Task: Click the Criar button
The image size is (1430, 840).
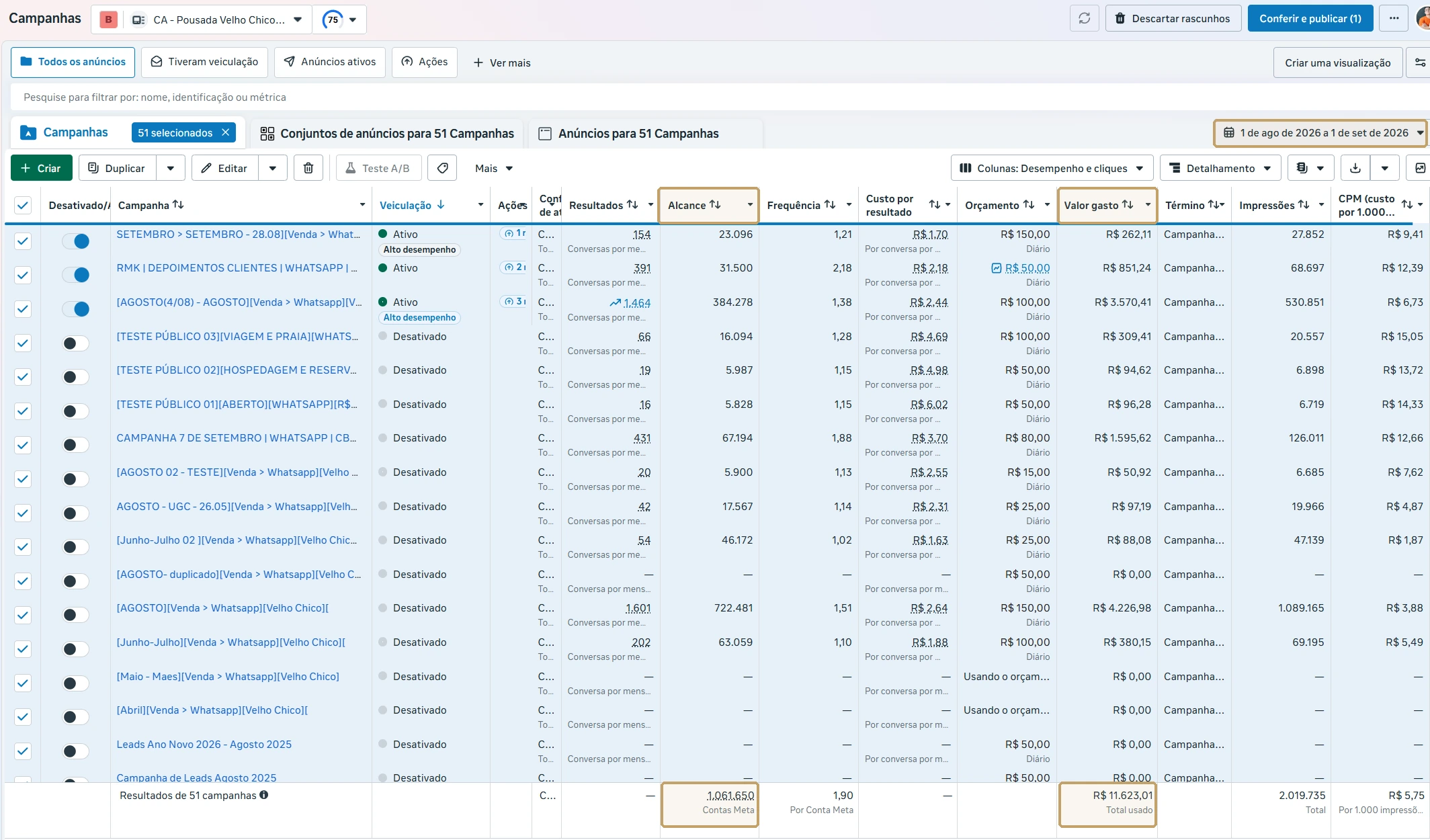Action: [x=41, y=168]
